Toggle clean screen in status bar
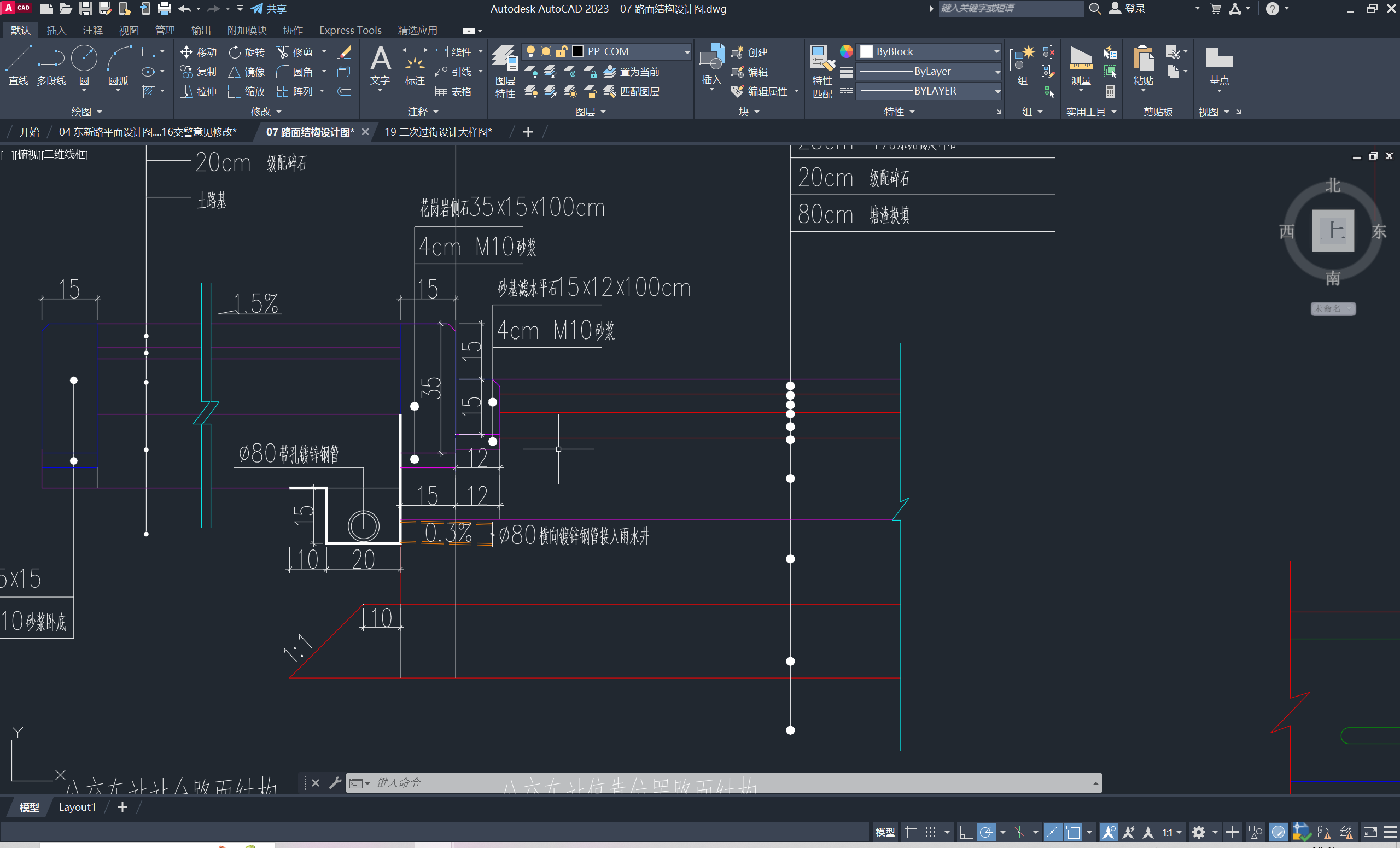The width and height of the screenshot is (1400, 848). 1370,832
